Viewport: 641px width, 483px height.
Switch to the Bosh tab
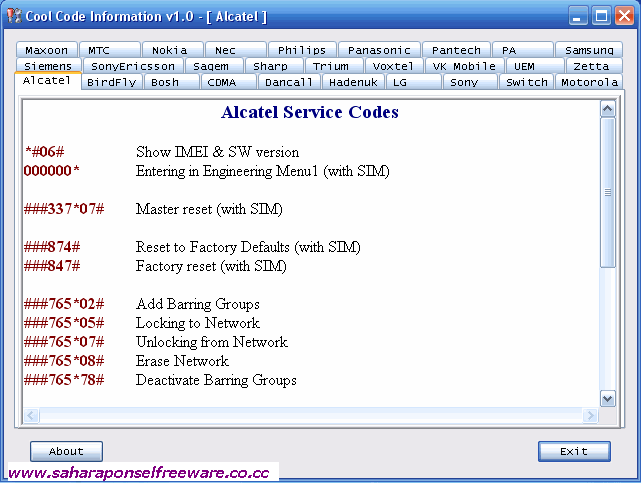172,82
